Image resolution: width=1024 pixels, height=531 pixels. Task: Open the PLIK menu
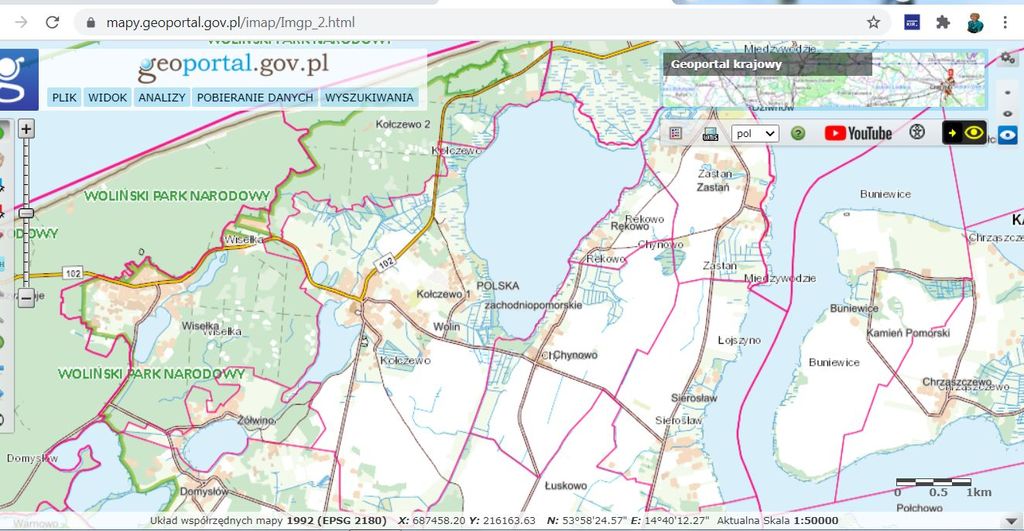tap(65, 98)
